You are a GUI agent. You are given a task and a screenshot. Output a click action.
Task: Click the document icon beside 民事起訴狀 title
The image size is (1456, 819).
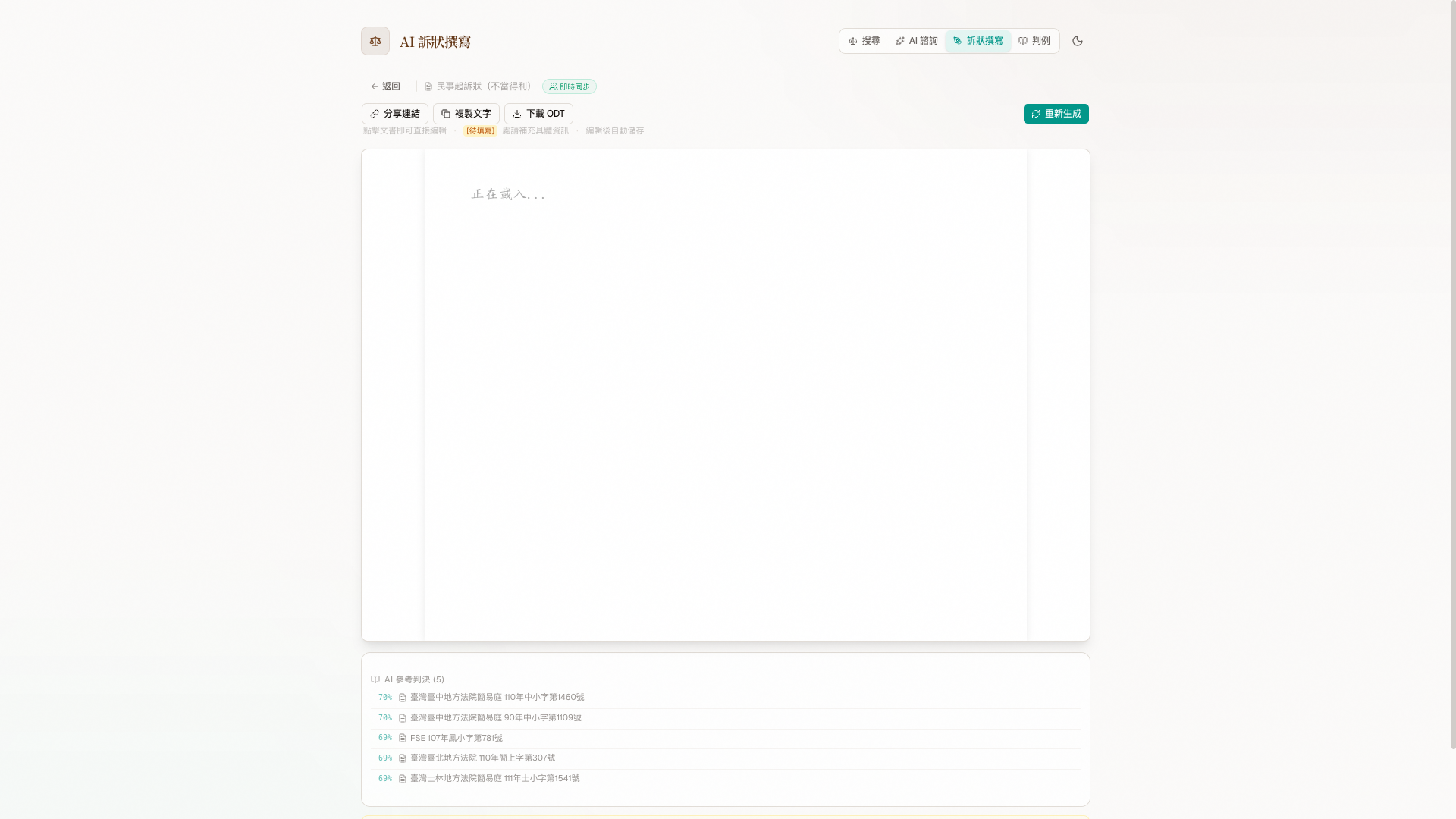click(x=428, y=86)
